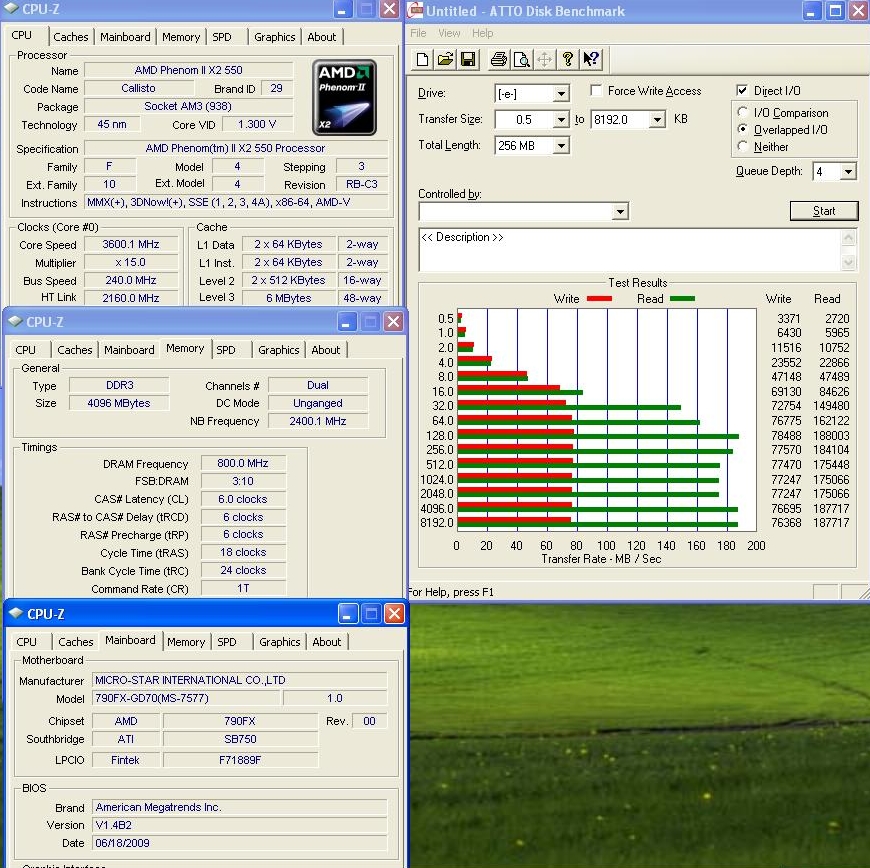Switch to CPU tab in CPU-Z Mainboard window
870x868 pixels.
tap(26, 642)
